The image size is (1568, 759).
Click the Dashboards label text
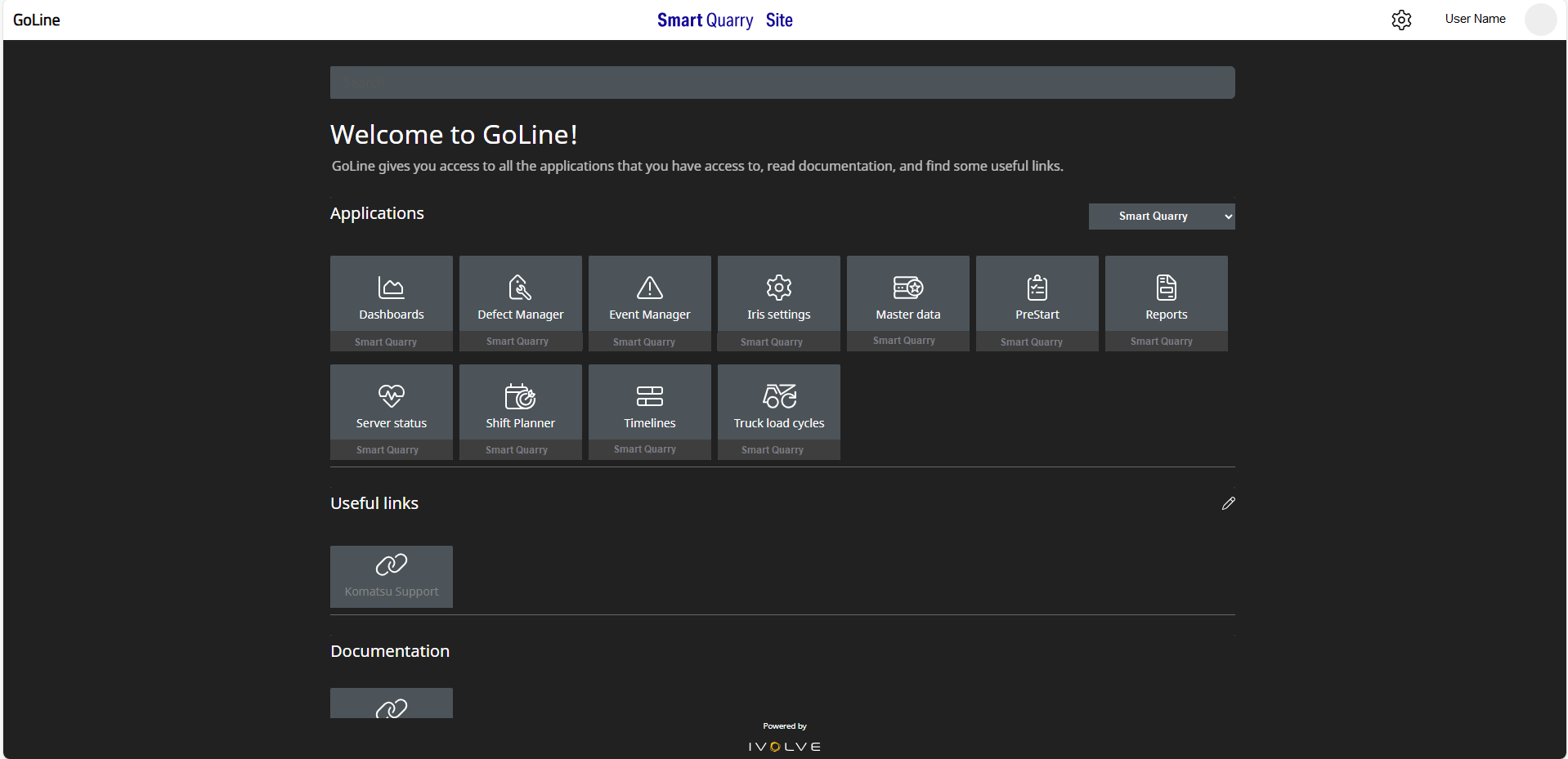pyautogui.click(x=392, y=315)
